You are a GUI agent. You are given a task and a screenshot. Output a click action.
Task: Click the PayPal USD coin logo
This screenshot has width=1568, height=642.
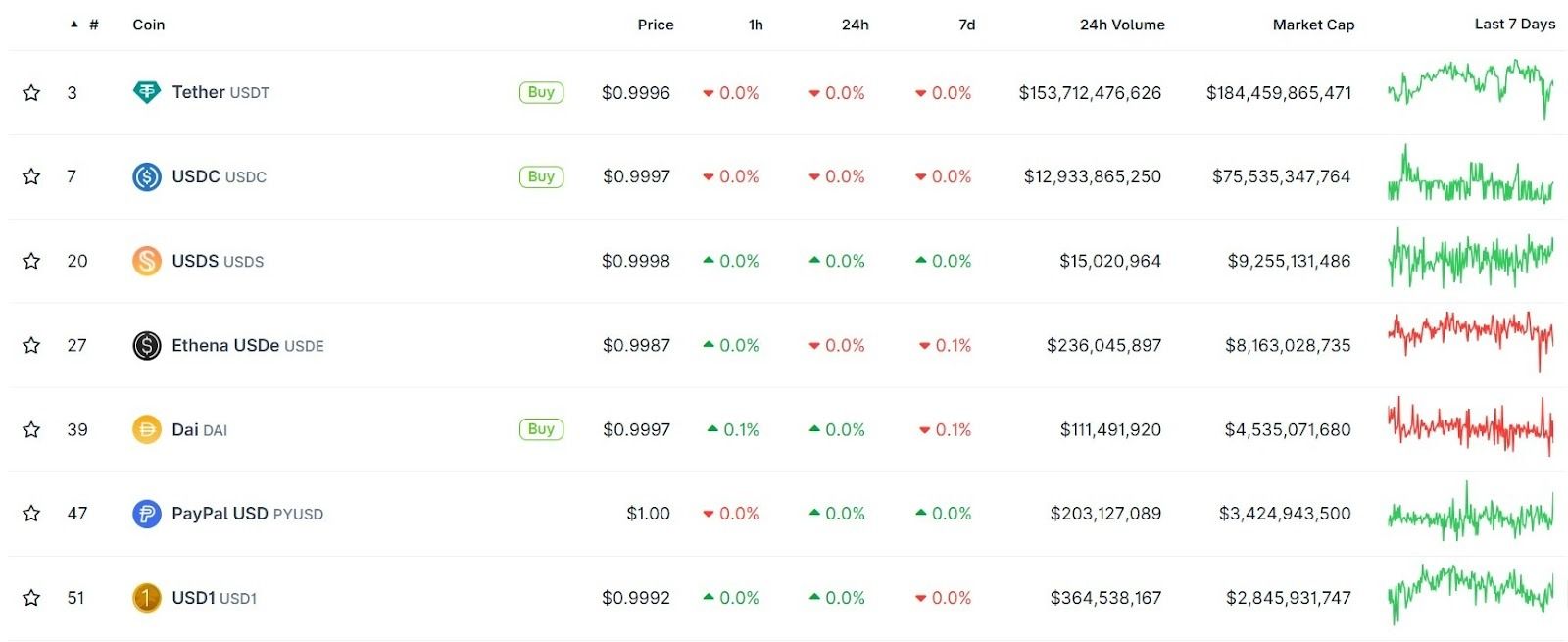(146, 513)
